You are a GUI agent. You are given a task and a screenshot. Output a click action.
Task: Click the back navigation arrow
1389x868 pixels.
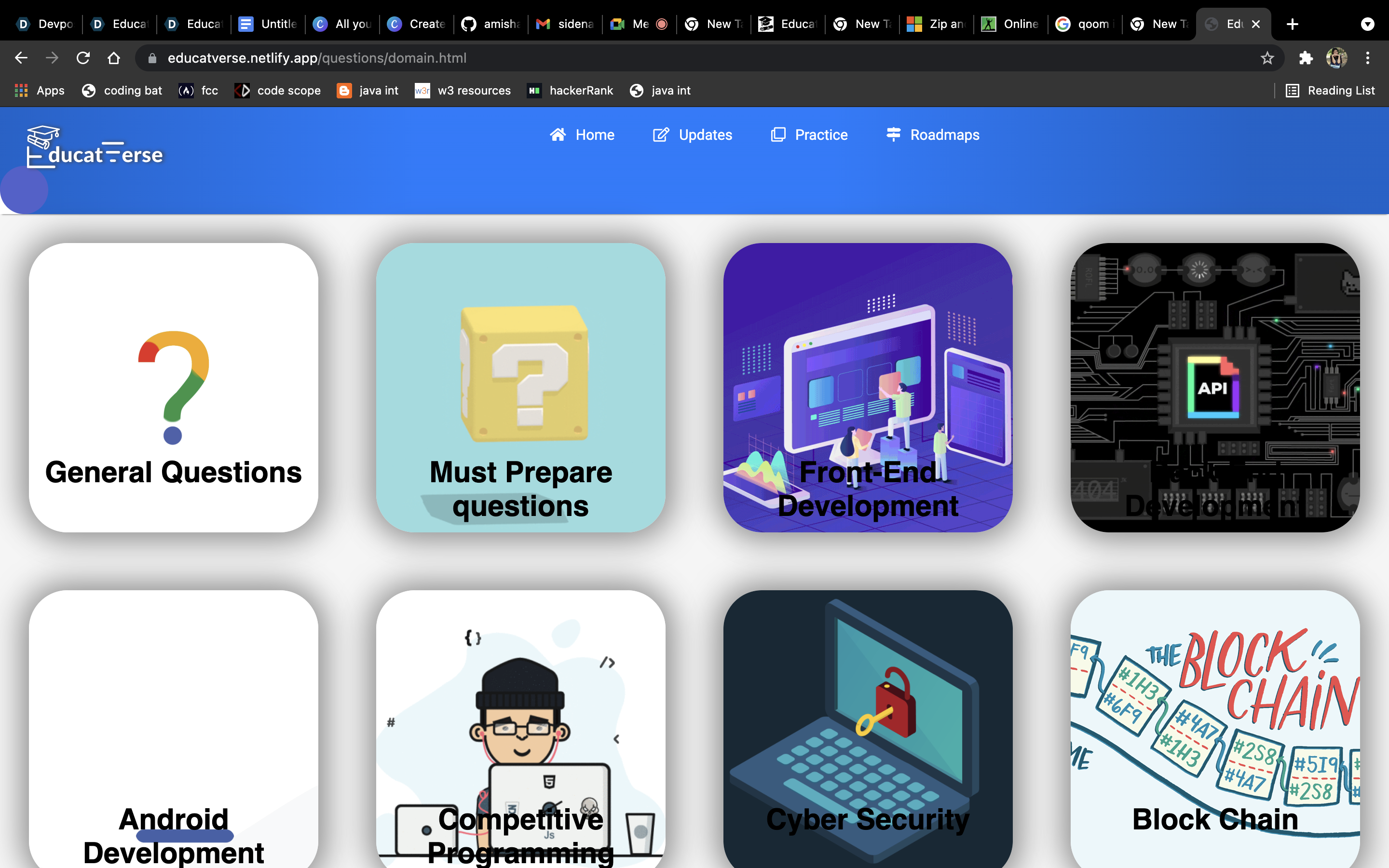(x=21, y=58)
